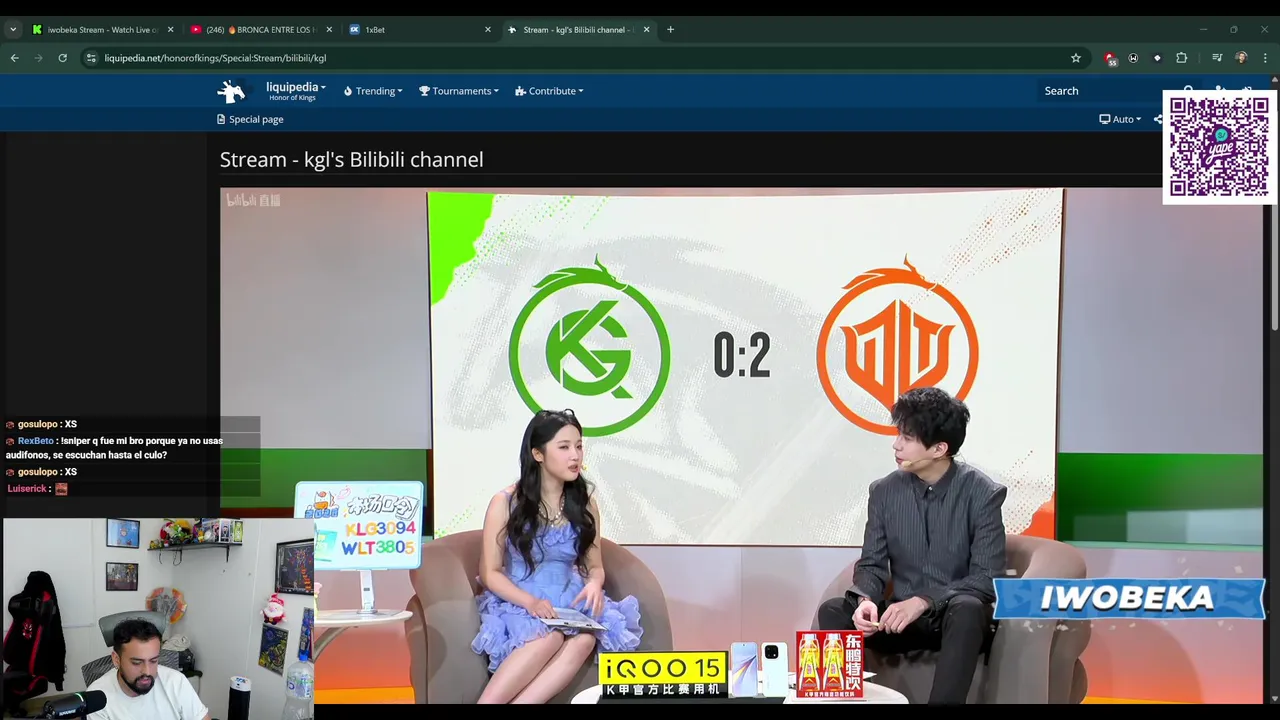
Task: Click the 1xBet favicon on its tab
Action: coord(354,30)
